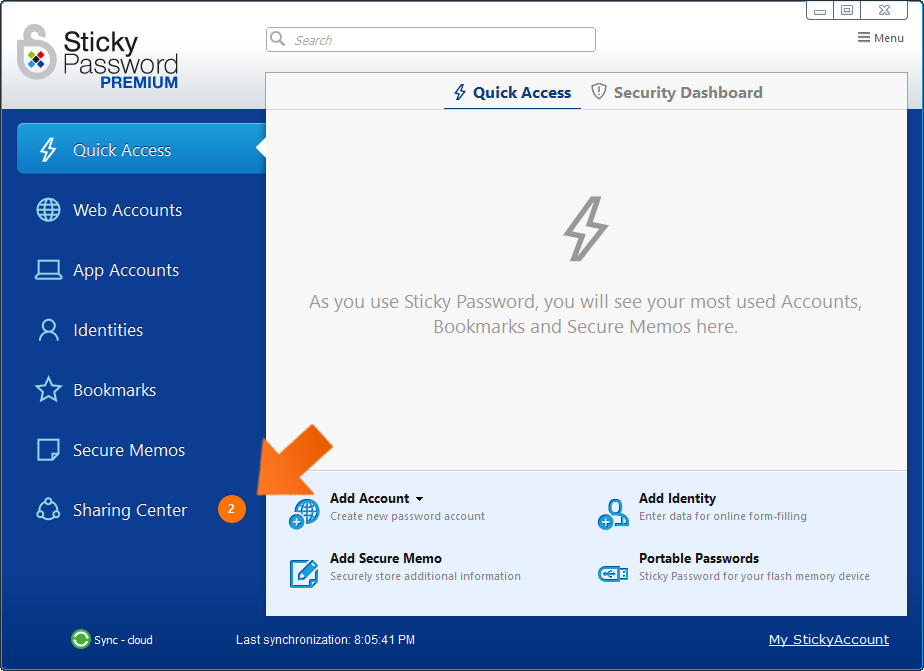Click the Web Accounts globe icon
924x671 pixels.
(x=48, y=210)
